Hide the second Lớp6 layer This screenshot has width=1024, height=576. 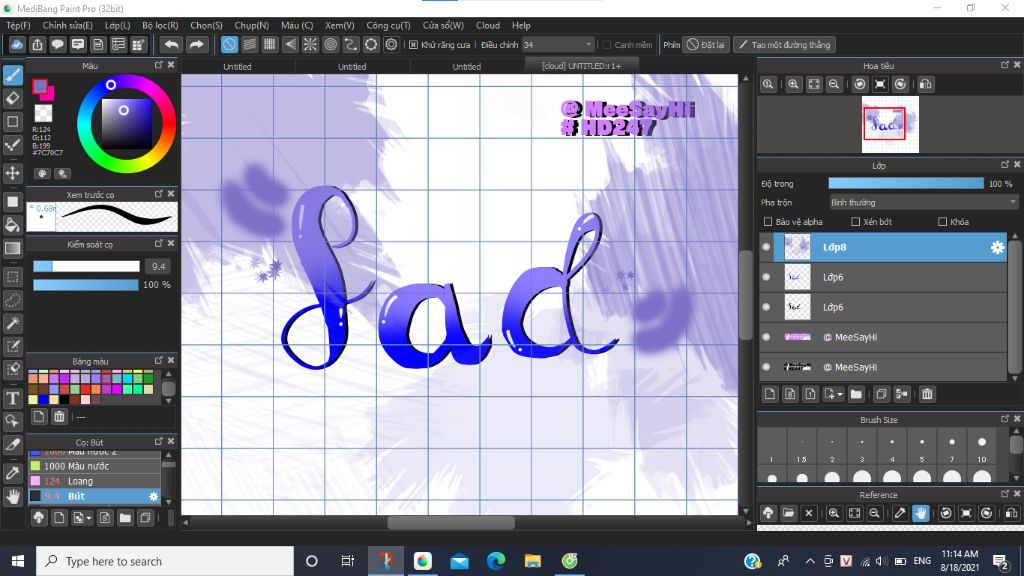[767, 308]
